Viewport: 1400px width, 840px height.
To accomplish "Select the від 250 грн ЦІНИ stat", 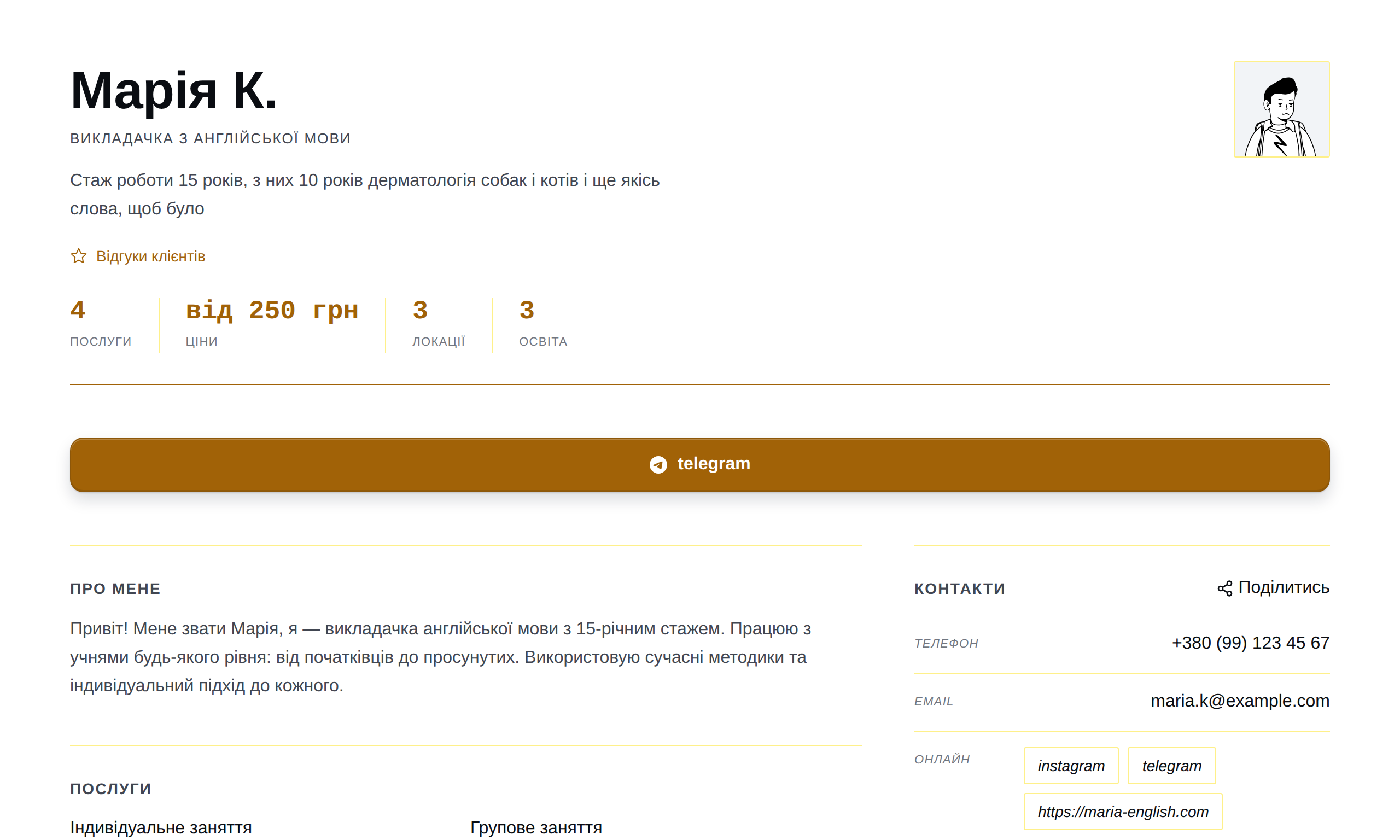I will point(272,324).
